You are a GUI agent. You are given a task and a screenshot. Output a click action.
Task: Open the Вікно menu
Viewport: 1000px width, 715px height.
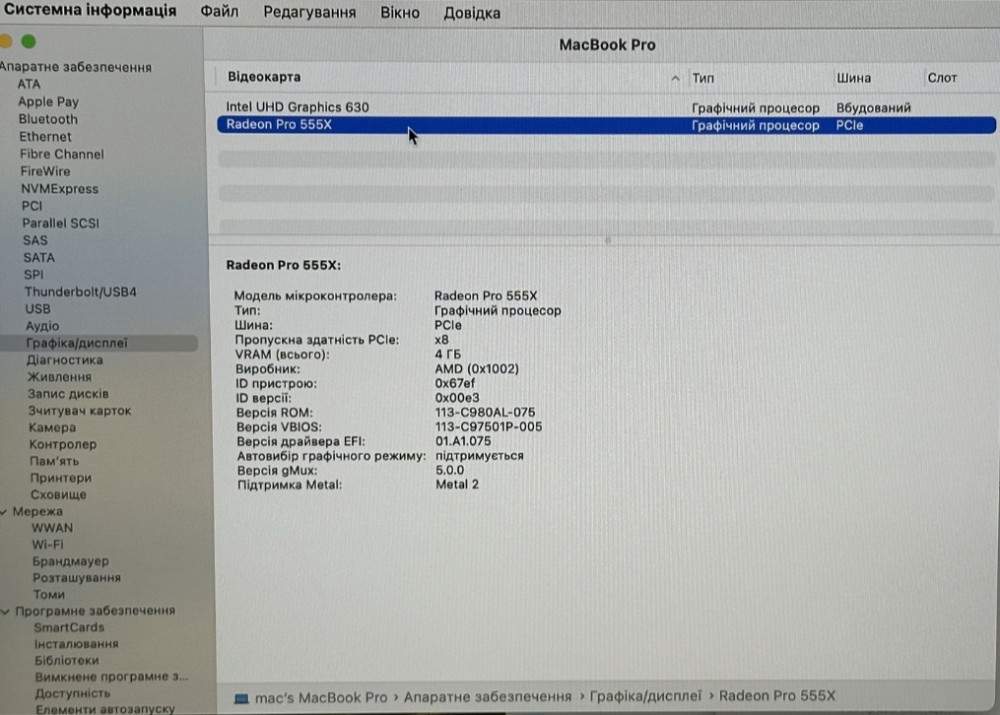coord(400,12)
